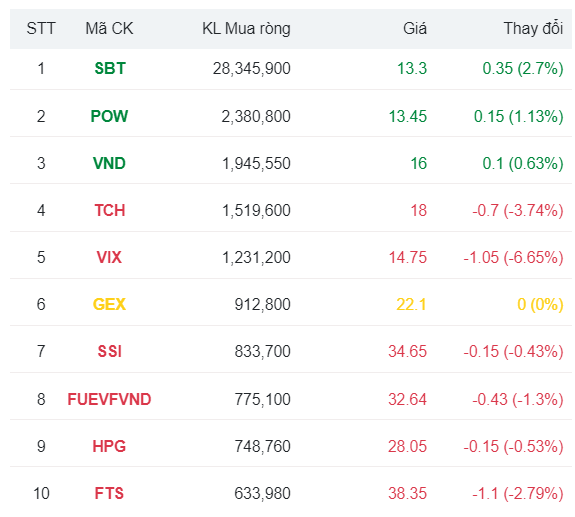
Task: Select net buy volume 748,760
Action: [x=263, y=446]
